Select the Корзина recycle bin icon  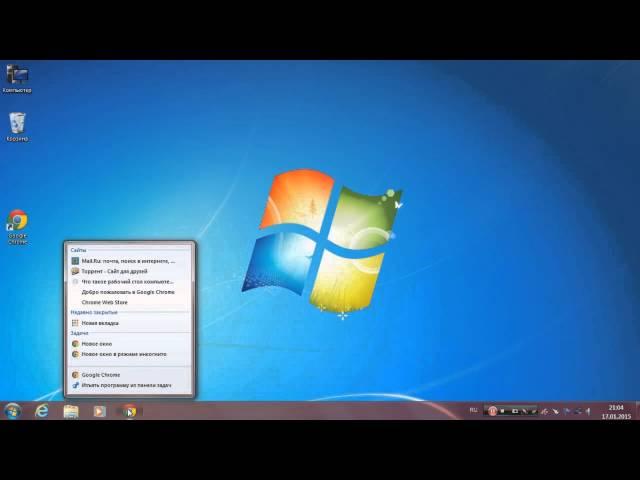17,127
